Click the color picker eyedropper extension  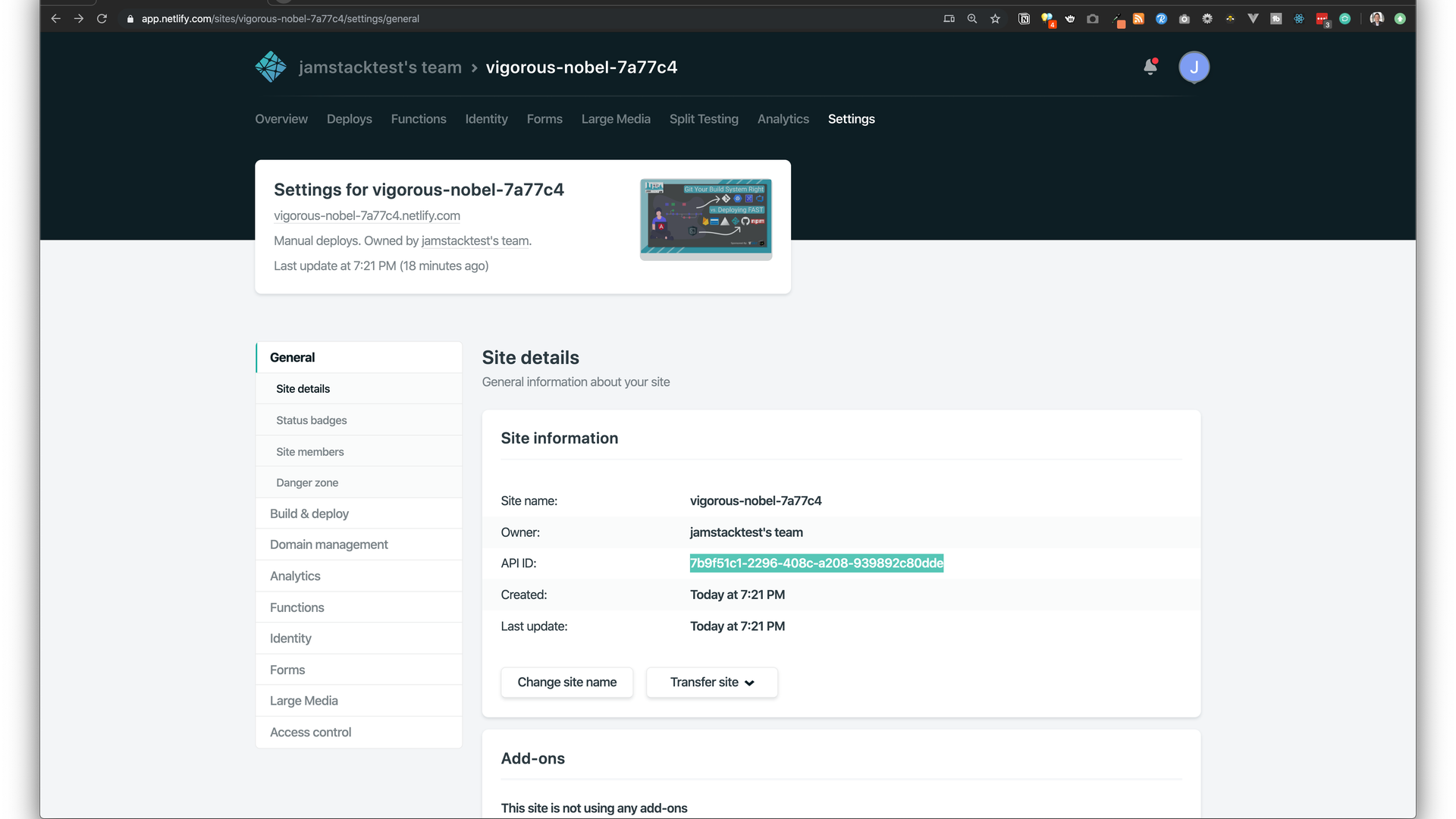1117,19
